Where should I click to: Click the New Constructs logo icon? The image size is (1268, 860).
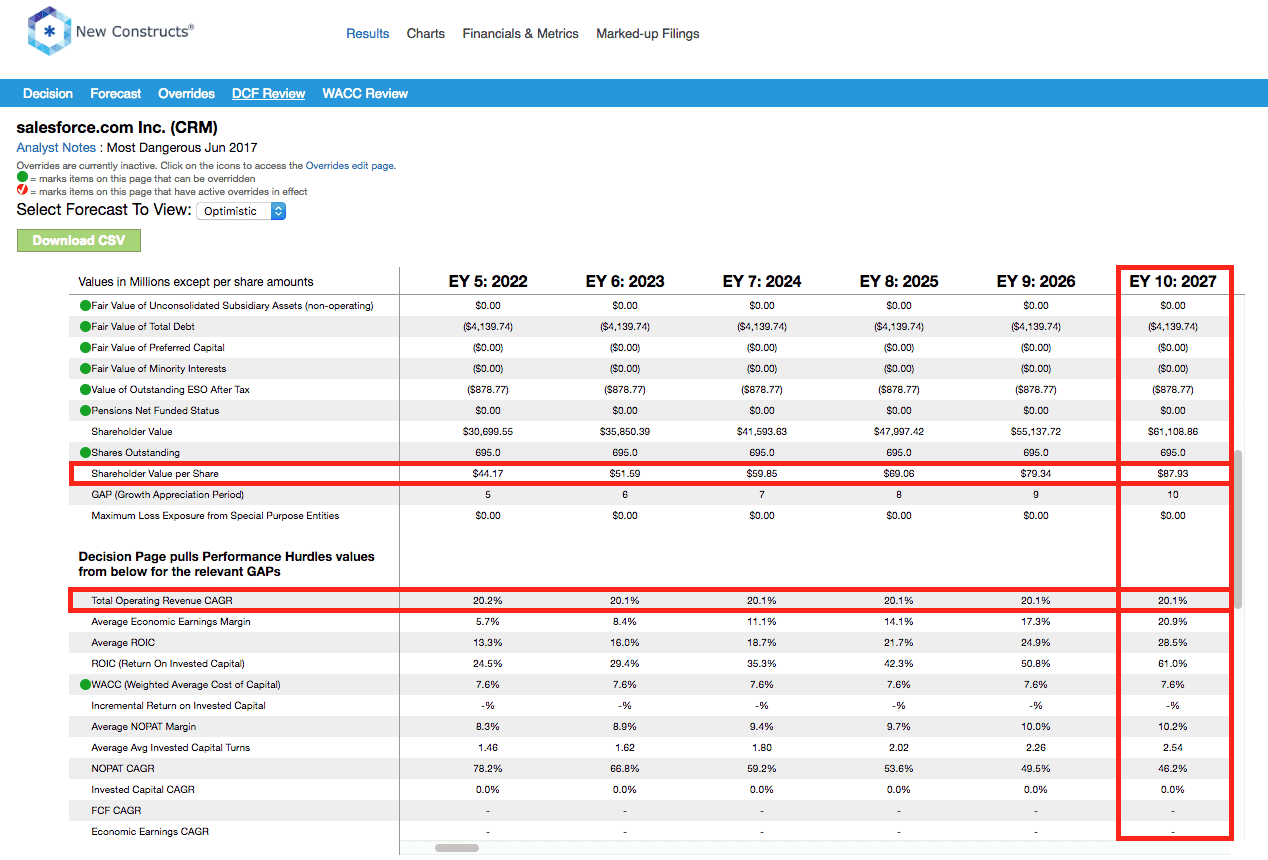click(x=48, y=32)
